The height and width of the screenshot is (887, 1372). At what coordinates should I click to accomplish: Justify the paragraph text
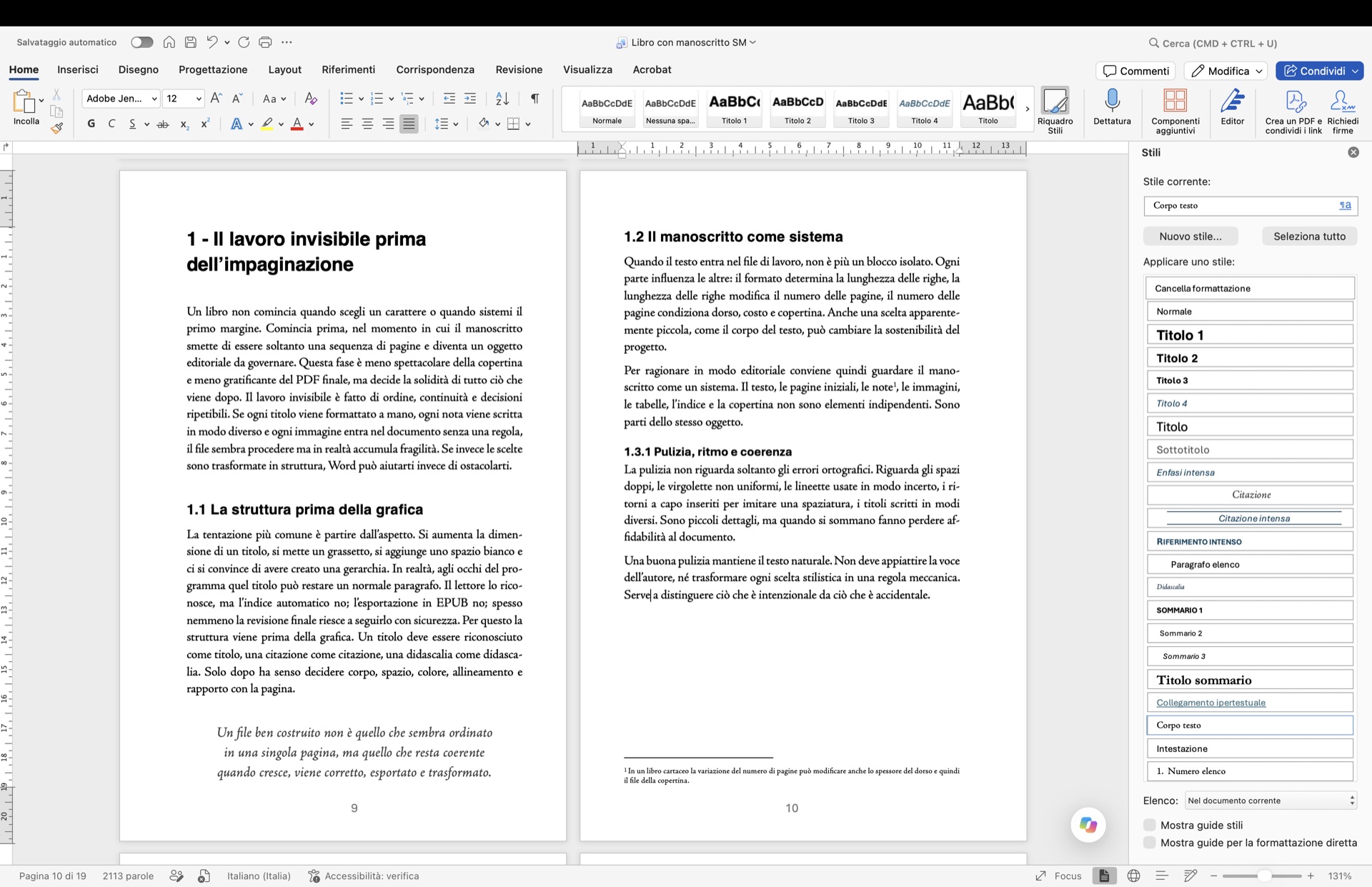[x=409, y=124]
